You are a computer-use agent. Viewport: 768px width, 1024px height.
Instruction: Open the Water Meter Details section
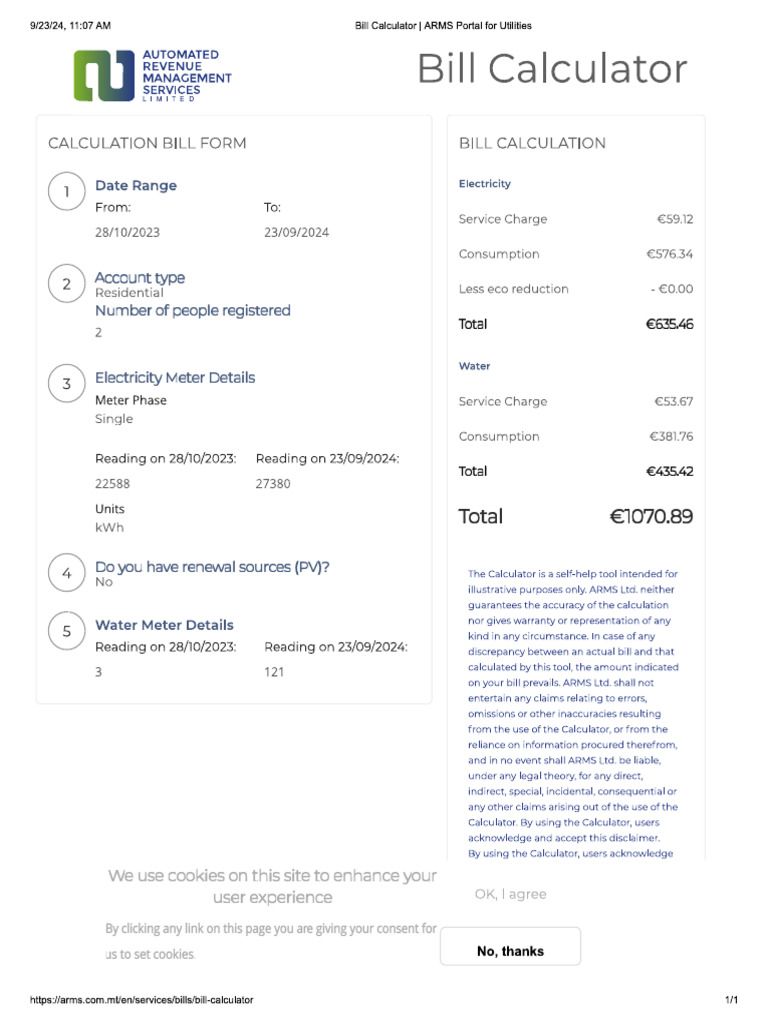click(x=164, y=625)
